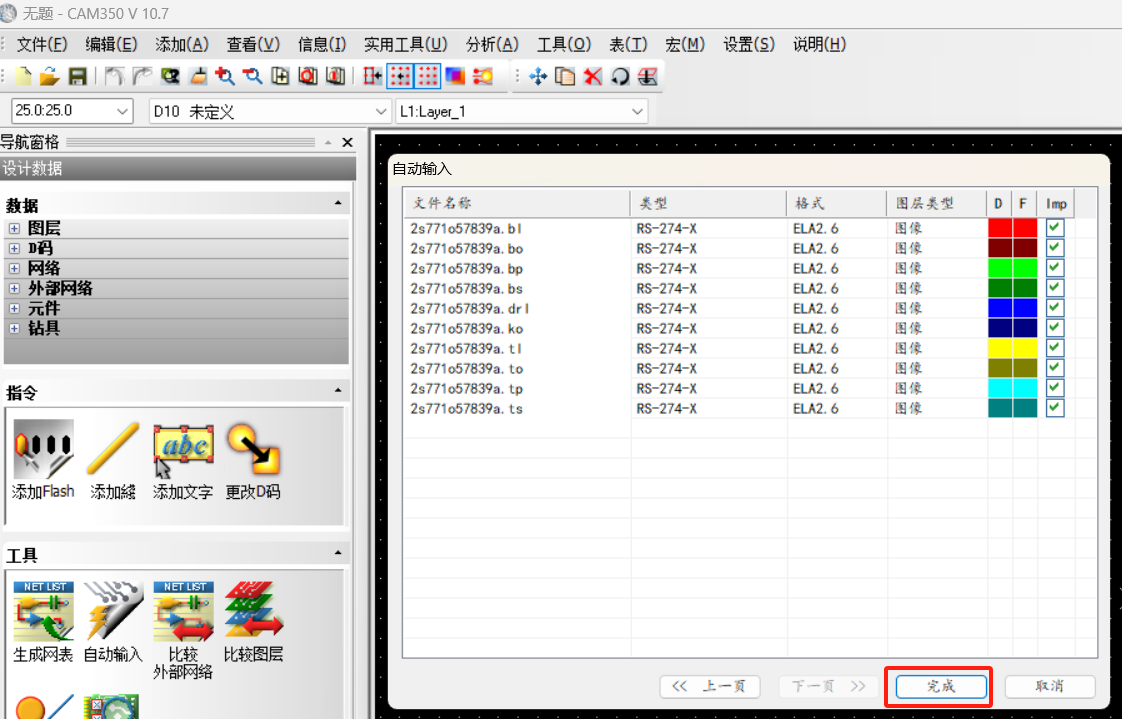Collapse the 指令 panel section arrow
Viewport: 1122px width, 719px height.
click(338, 391)
